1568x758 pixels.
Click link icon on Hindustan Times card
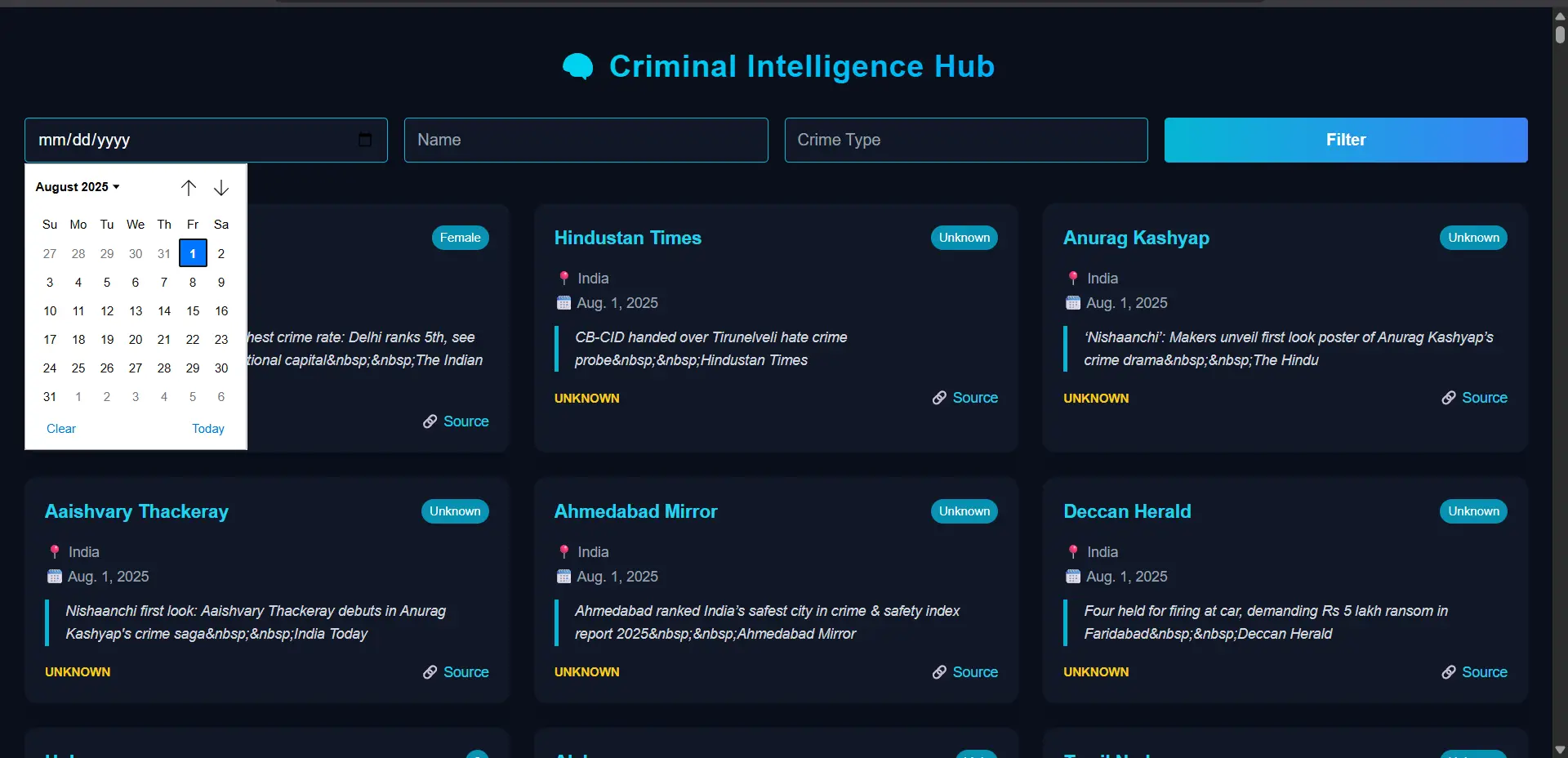(x=939, y=398)
